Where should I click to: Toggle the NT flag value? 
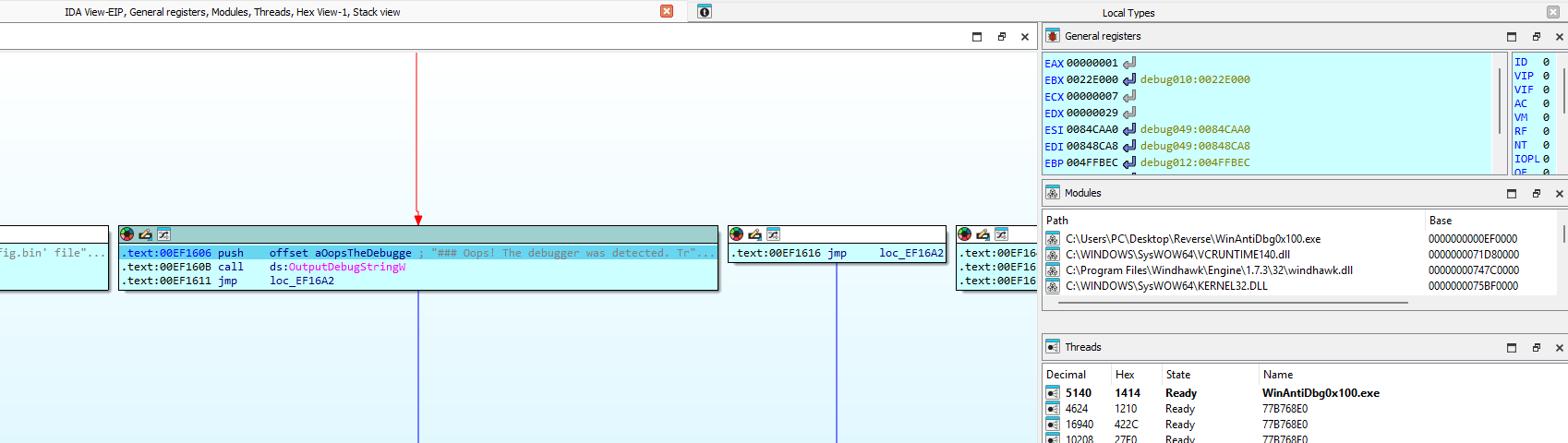[1546, 145]
